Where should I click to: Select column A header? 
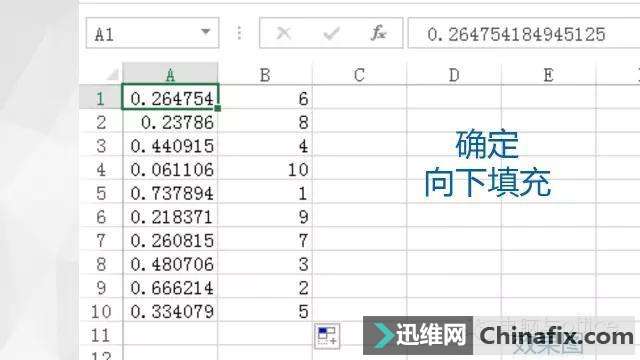point(170,74)
